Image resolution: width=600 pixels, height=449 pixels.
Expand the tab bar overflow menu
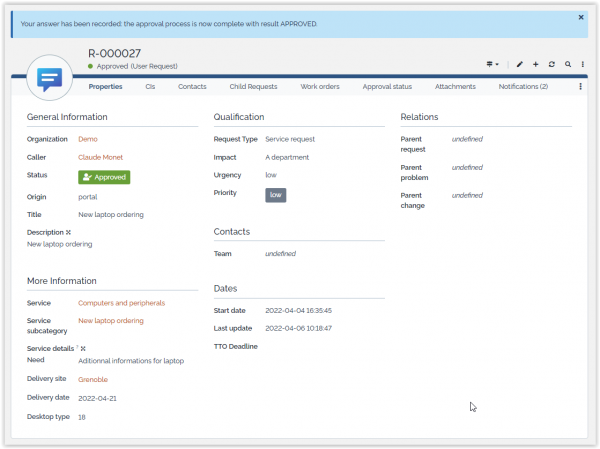pos(581,87)
